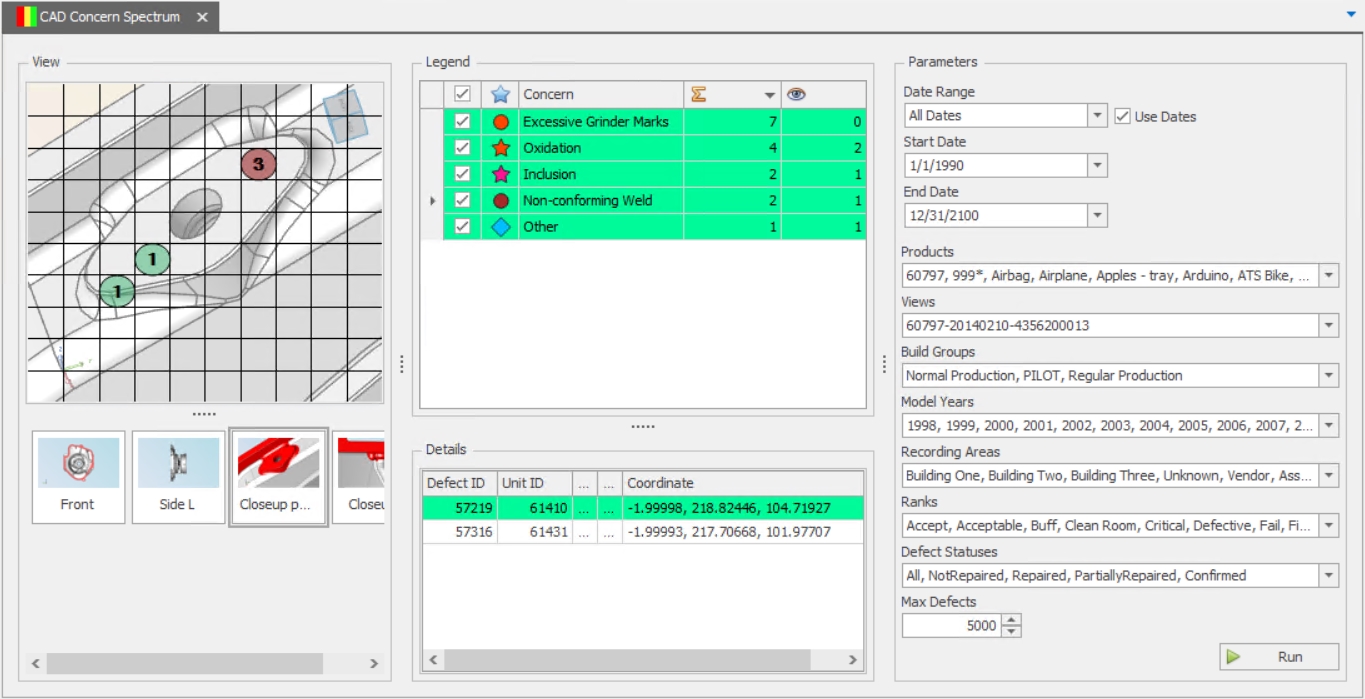This screenshot has width=1365, height=699.
Task: Click the Coordinate column header
Action: pos(740,483)
